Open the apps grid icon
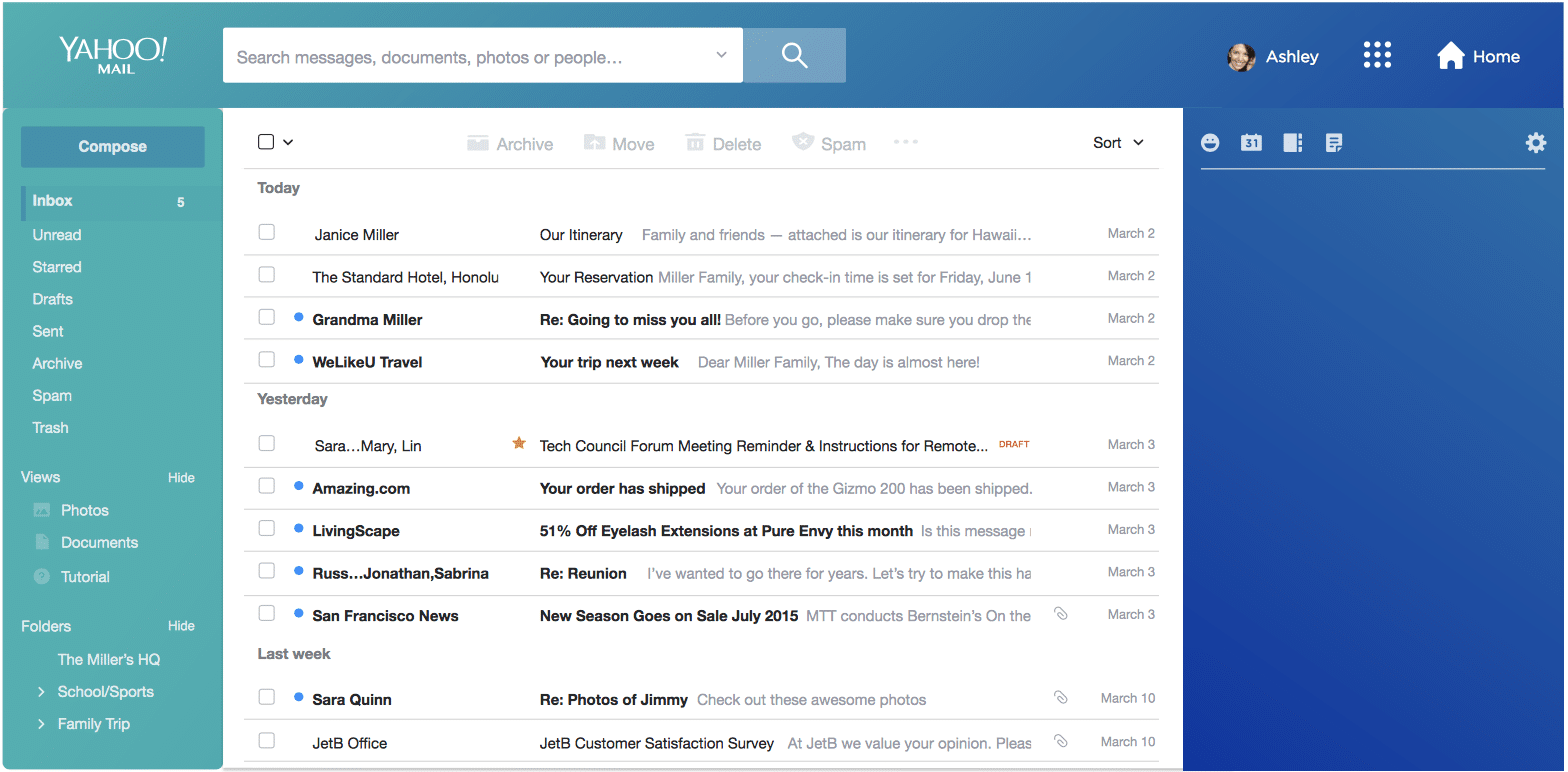This screenshot has height=772, width=1568. (1377, 56)
